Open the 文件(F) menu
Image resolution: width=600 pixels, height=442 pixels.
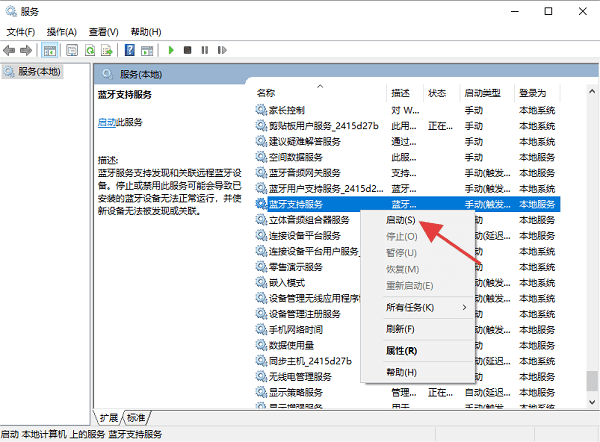[21, 31]
